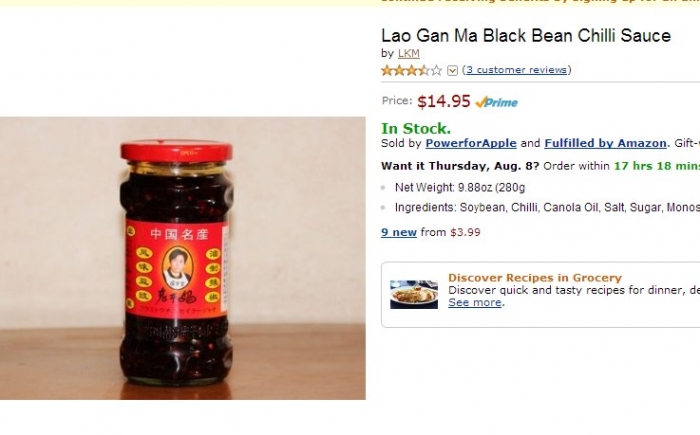Open the LKM brand link
This screenshot has width=700, height=435.
[408, 53]
